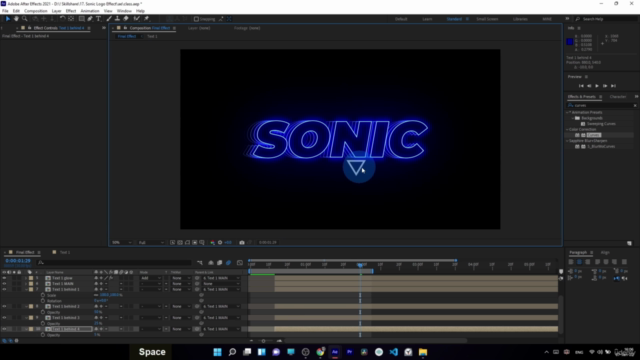Select the Pen tool
The width and height of the screenshot is (640, 360).
[90, 19]
